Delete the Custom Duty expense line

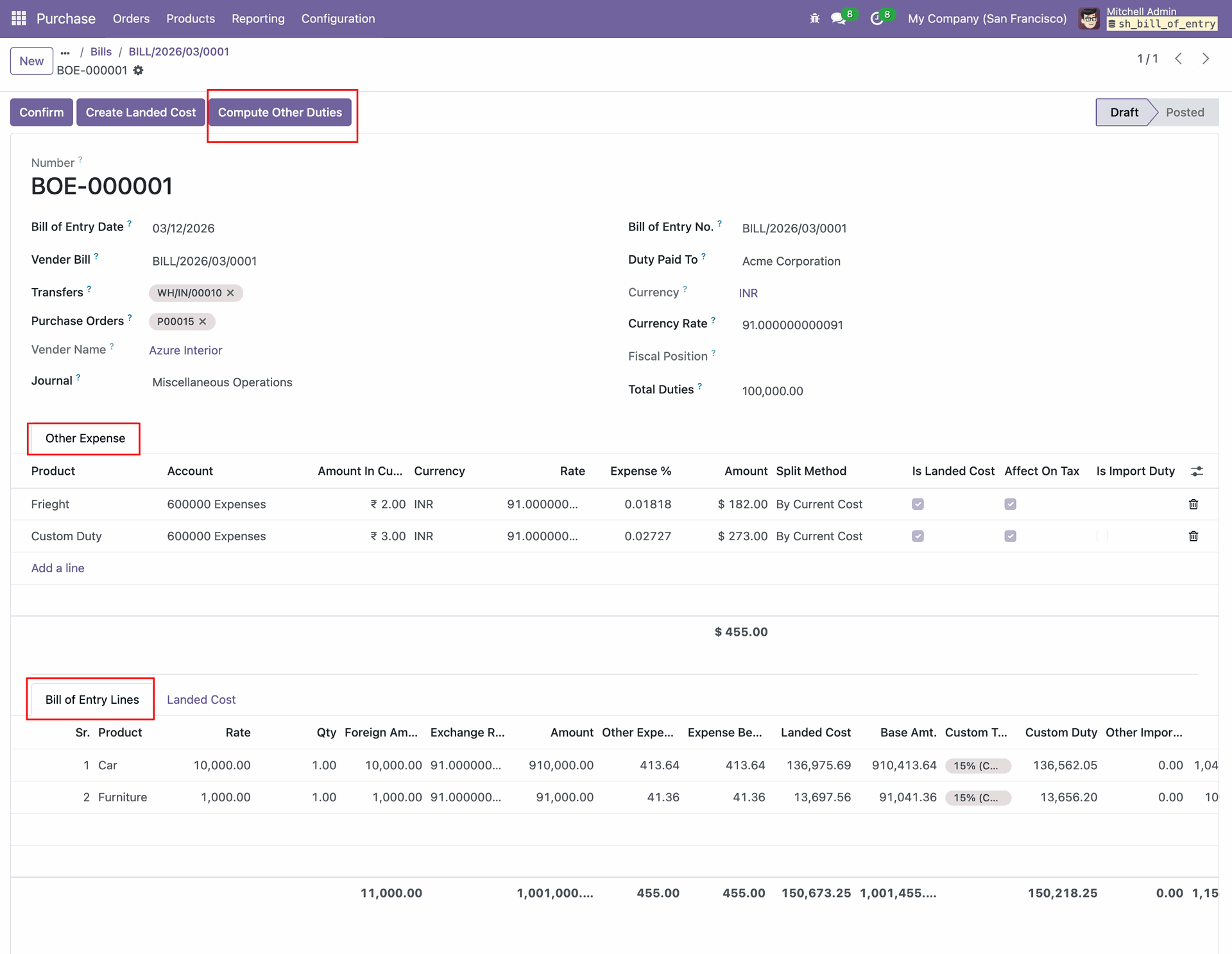click(x=1193, y=536)
